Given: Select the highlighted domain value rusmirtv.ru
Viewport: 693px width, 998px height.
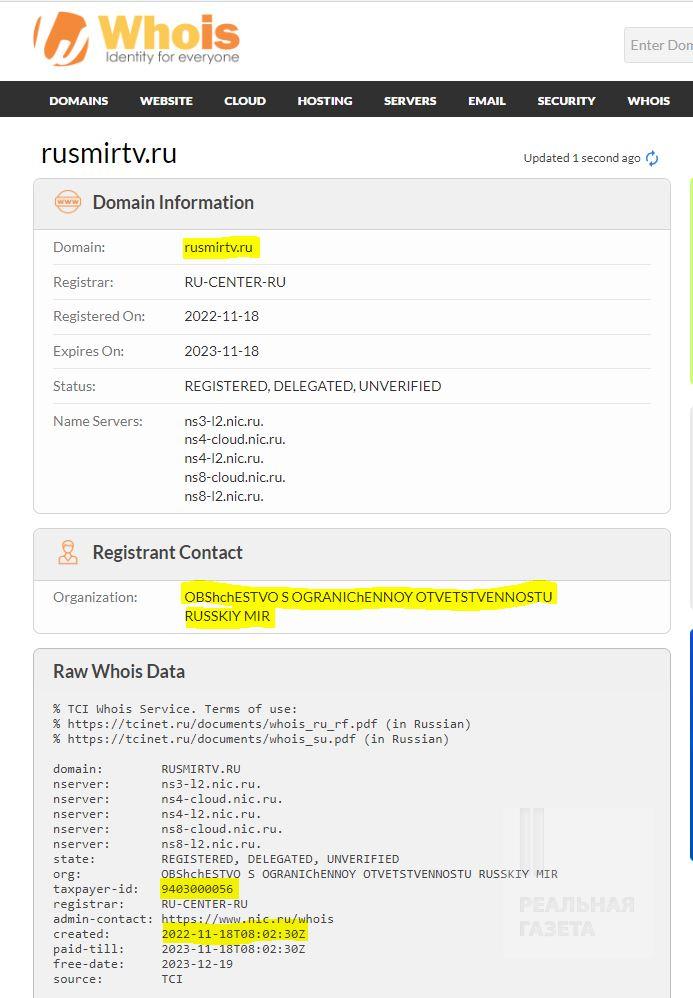Looking at the screenshot, I should 219,247.
